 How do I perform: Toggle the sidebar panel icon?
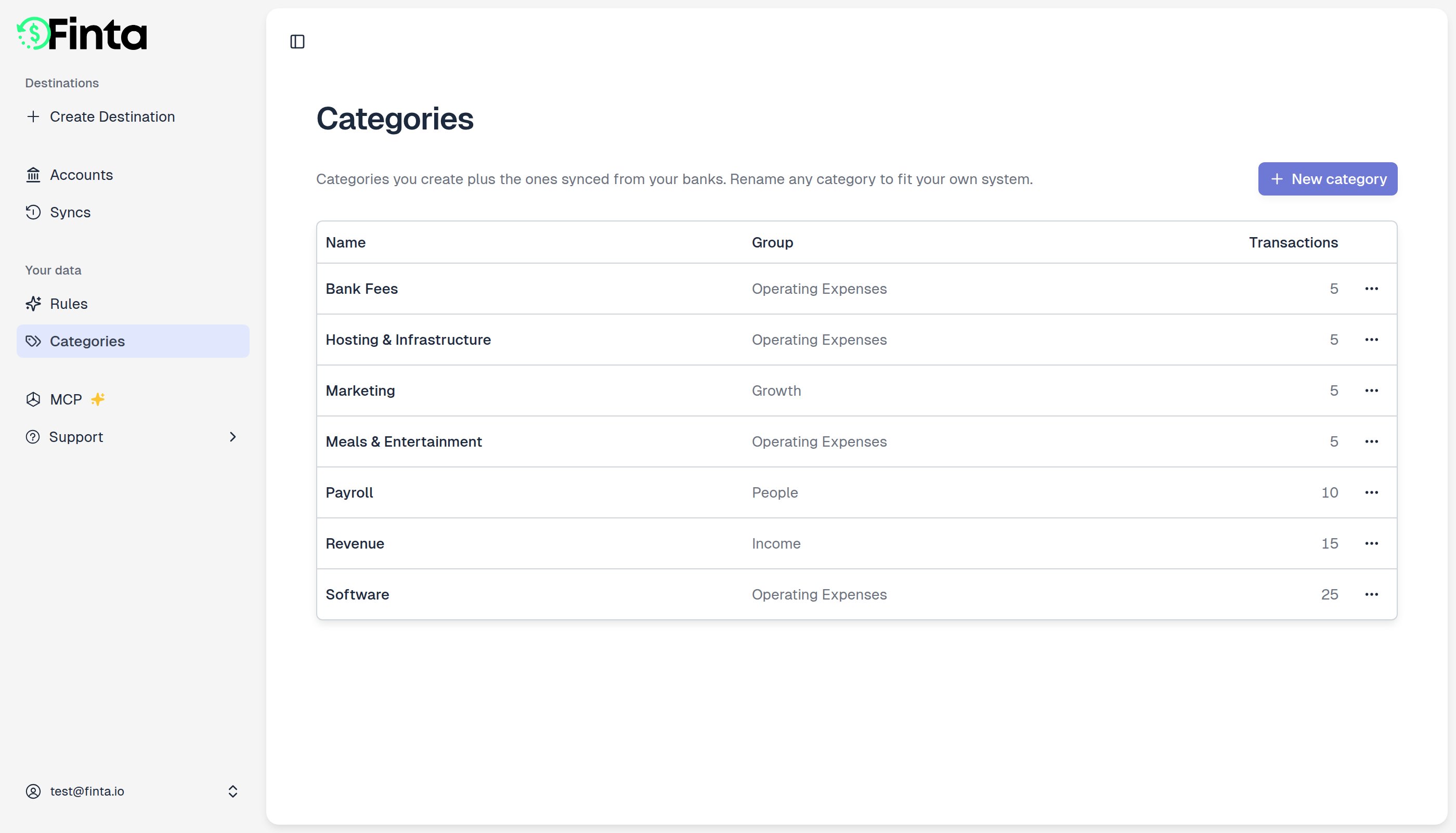pos(297,42)
